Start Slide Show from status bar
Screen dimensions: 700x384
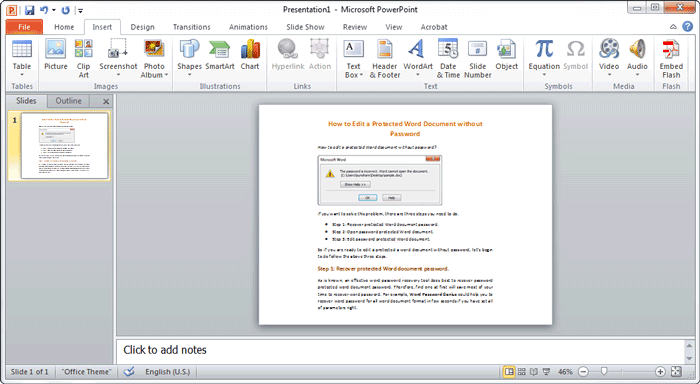point(546,371)
